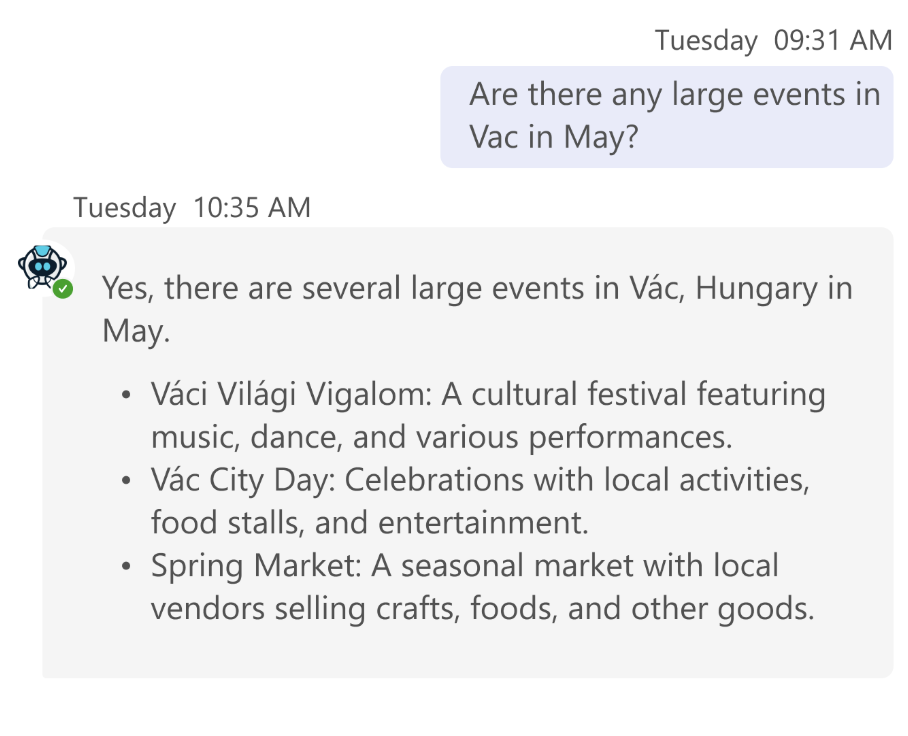Viewport: 908px width, 736px height.
Task: Select the user message about Vac events
Action: (666, 116)
